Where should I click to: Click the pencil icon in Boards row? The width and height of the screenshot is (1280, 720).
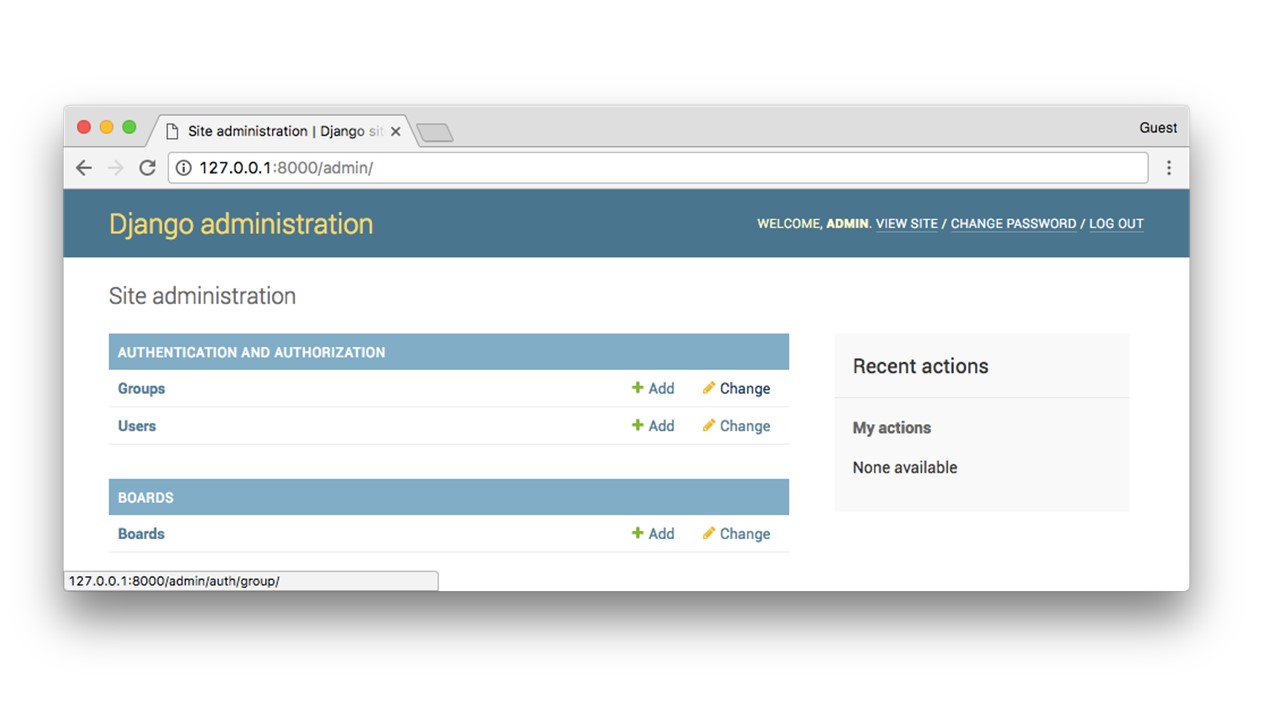[x=709, y=533]
